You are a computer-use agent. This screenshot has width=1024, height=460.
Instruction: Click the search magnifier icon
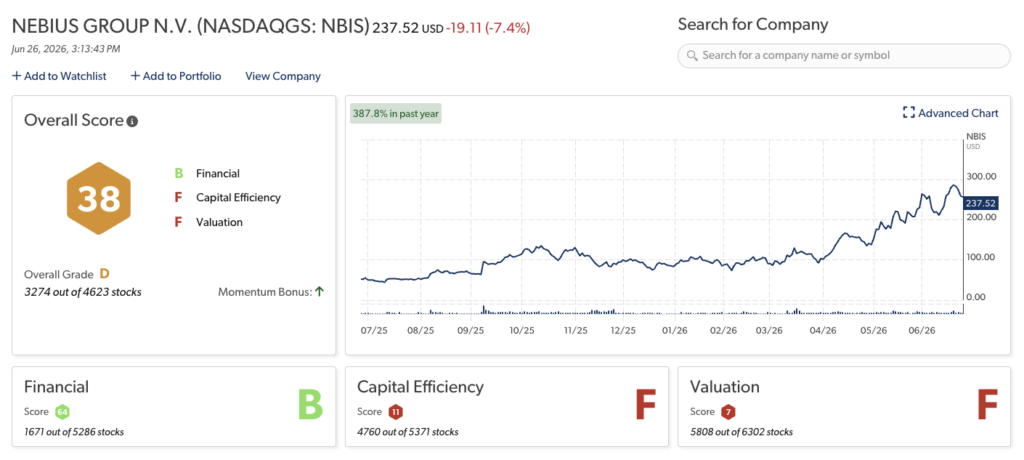[692, 56]
